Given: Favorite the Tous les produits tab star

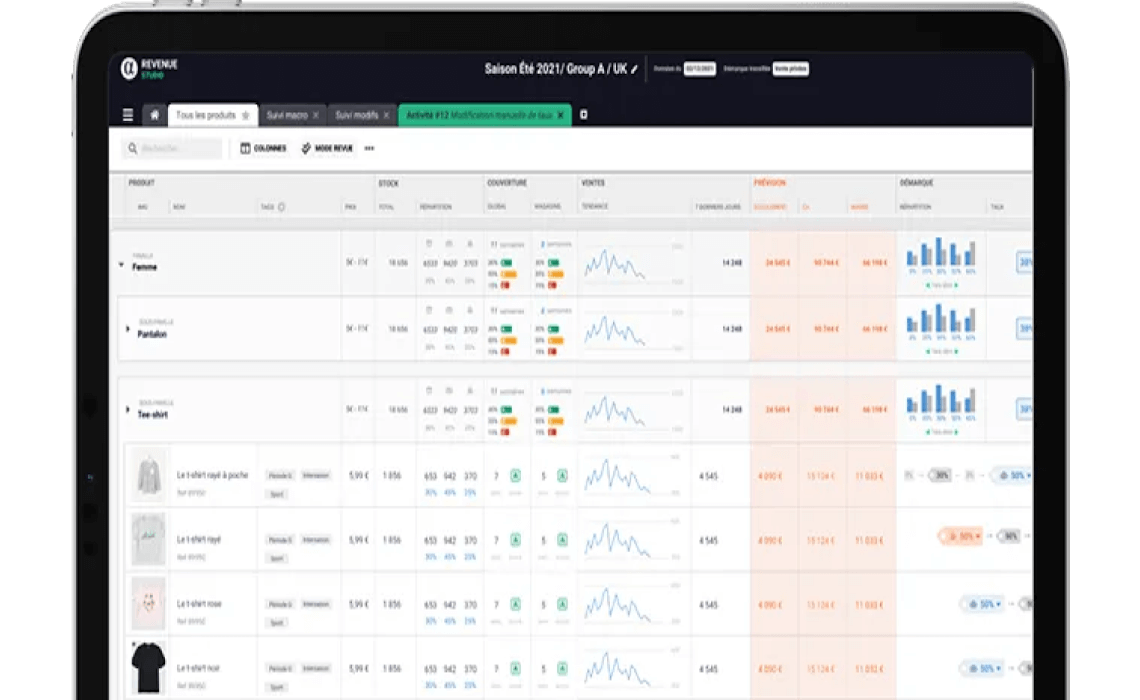Looking at the screenshot, I should coord(246,116).
